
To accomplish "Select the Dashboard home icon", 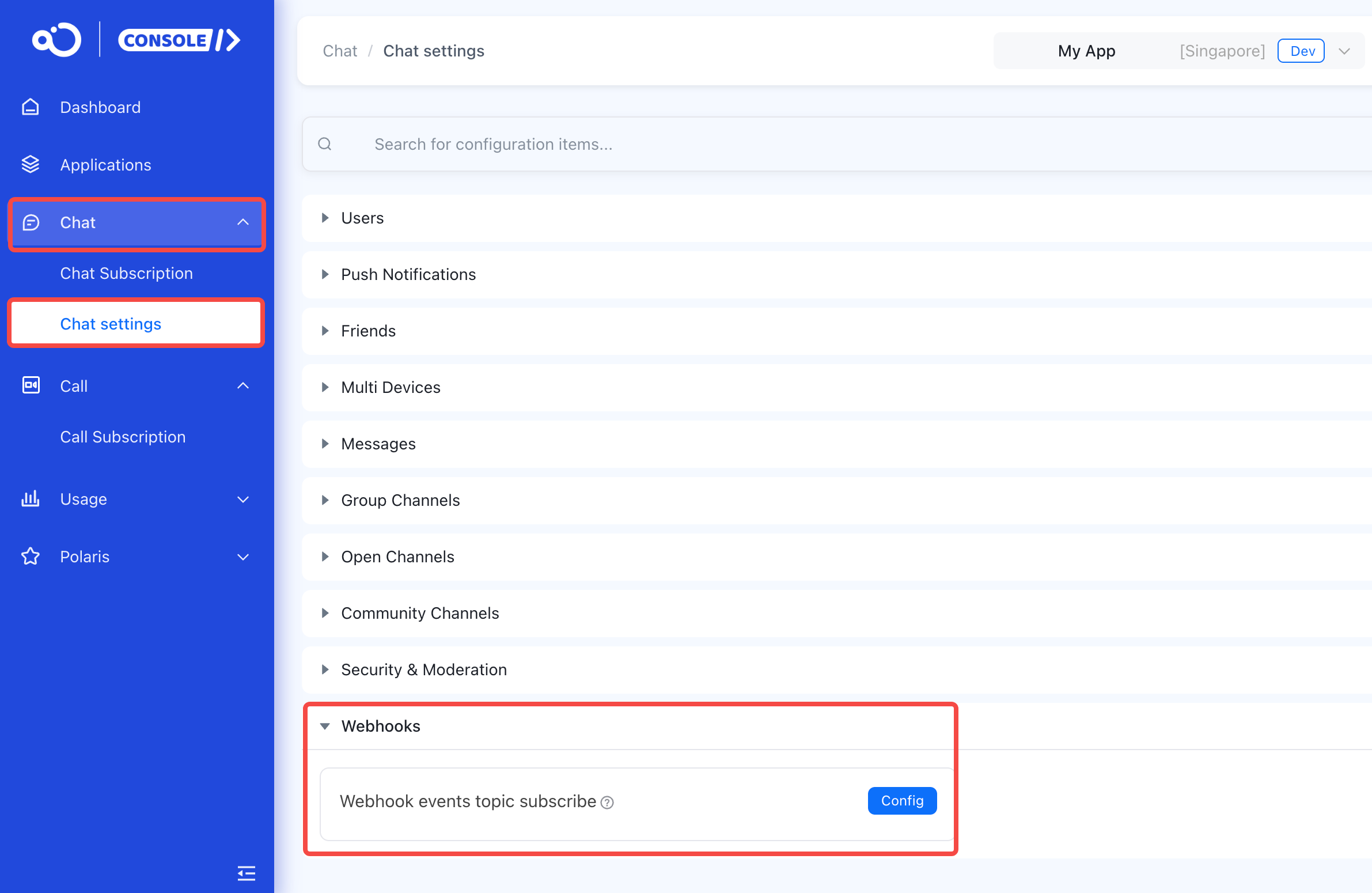I will pyautogui.click(x=30, y=107).
